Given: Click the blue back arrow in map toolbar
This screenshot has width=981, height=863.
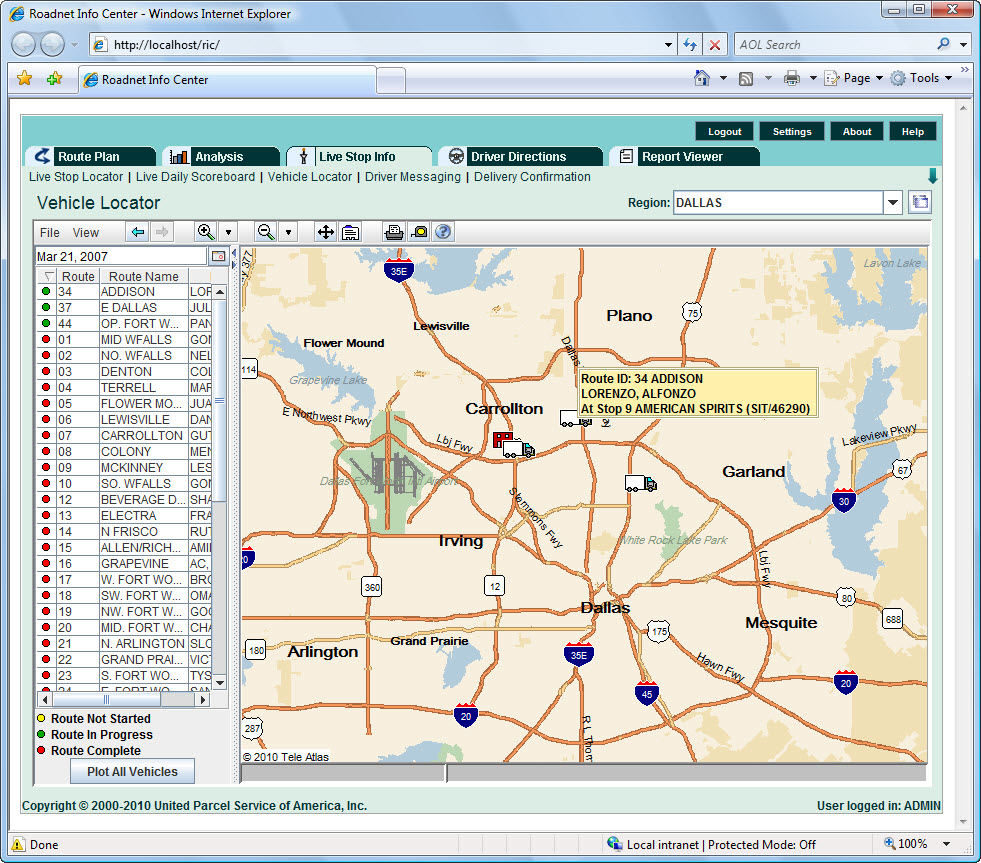Looking at the screenshot, I should pyautogui.click(x=138, y=232).
